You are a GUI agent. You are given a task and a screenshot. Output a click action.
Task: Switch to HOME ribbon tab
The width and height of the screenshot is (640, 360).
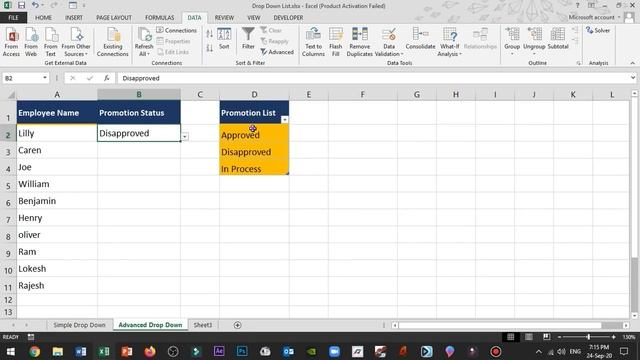pyautogui.click(x=43, y=18)
